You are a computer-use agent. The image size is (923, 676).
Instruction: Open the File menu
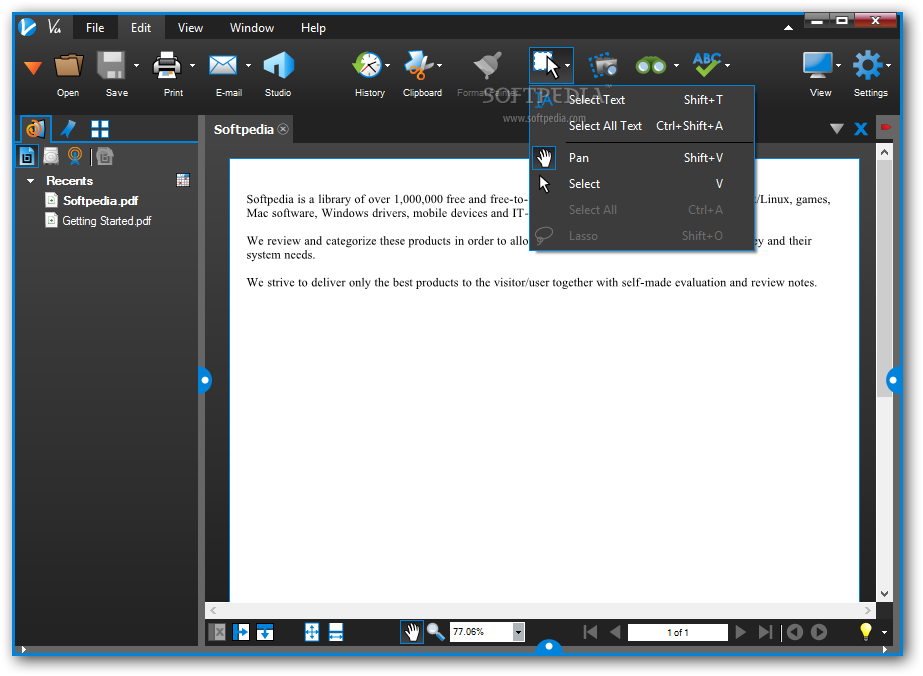click(95, 28)
